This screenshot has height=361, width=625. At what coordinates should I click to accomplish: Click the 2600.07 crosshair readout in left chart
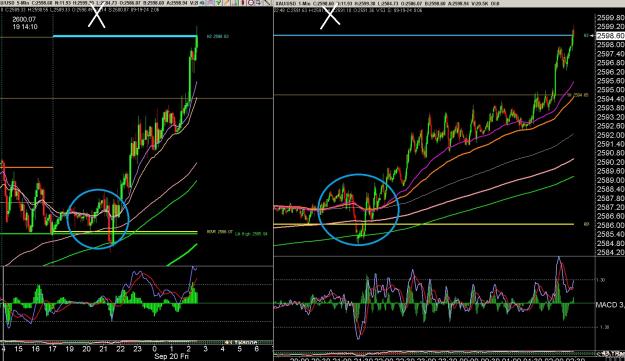[x=24, y=19]
